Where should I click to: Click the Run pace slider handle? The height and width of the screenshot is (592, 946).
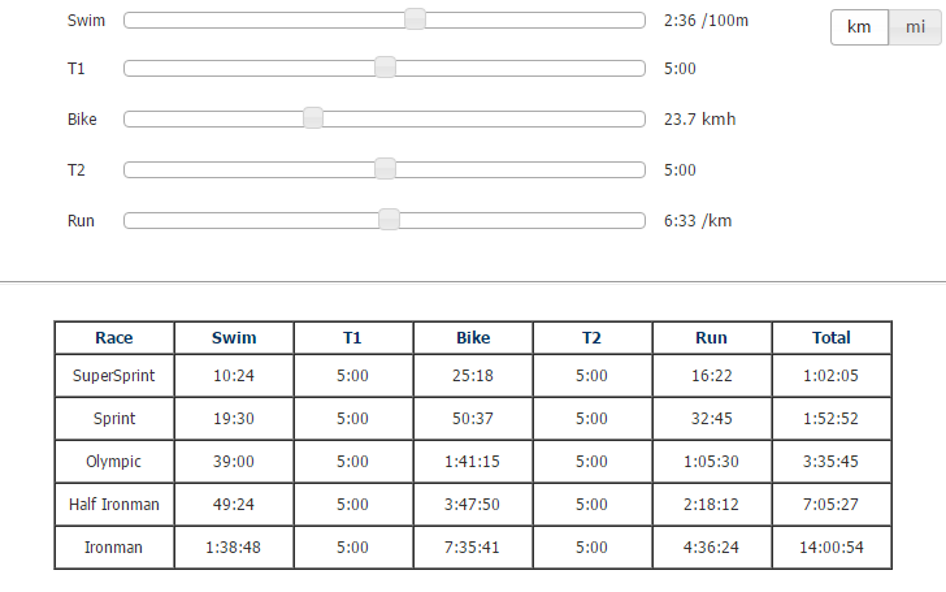(x=390, y=220)
